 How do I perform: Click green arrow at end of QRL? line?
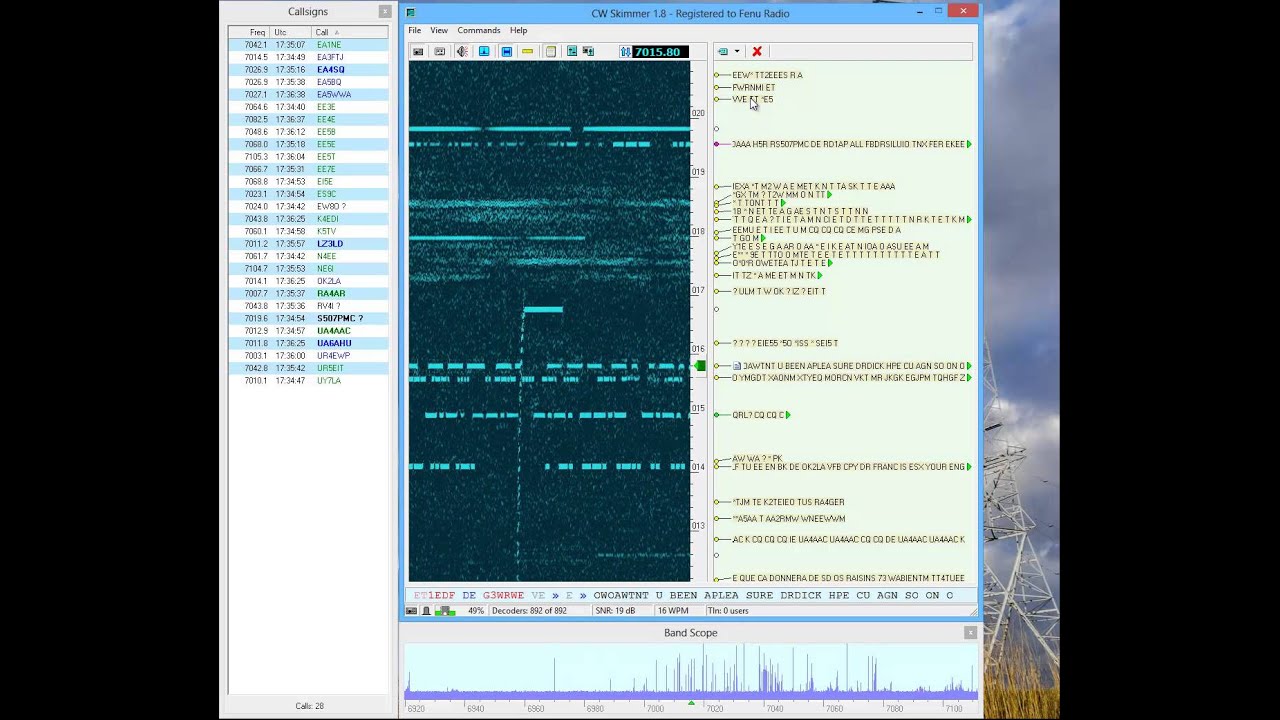[x=788, y=415]
